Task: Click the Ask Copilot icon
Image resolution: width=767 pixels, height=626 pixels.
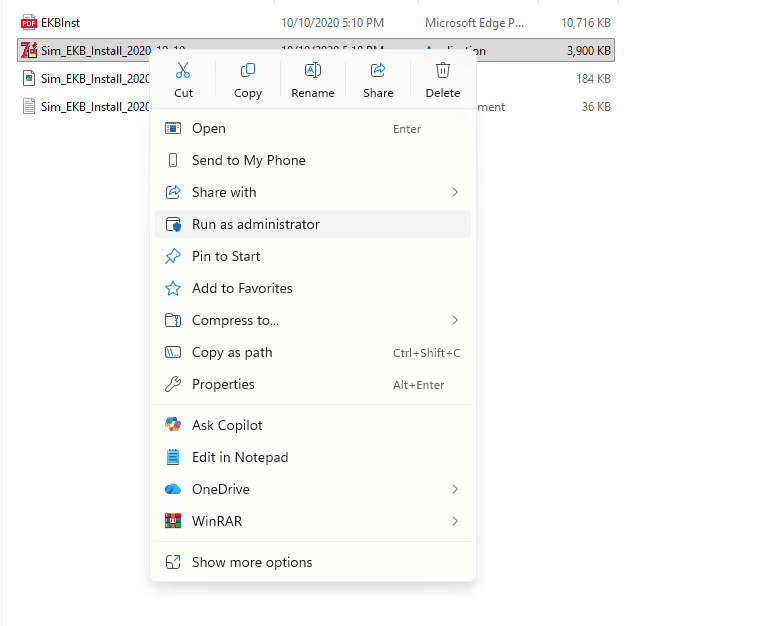Action: click(x=173, y=425)
